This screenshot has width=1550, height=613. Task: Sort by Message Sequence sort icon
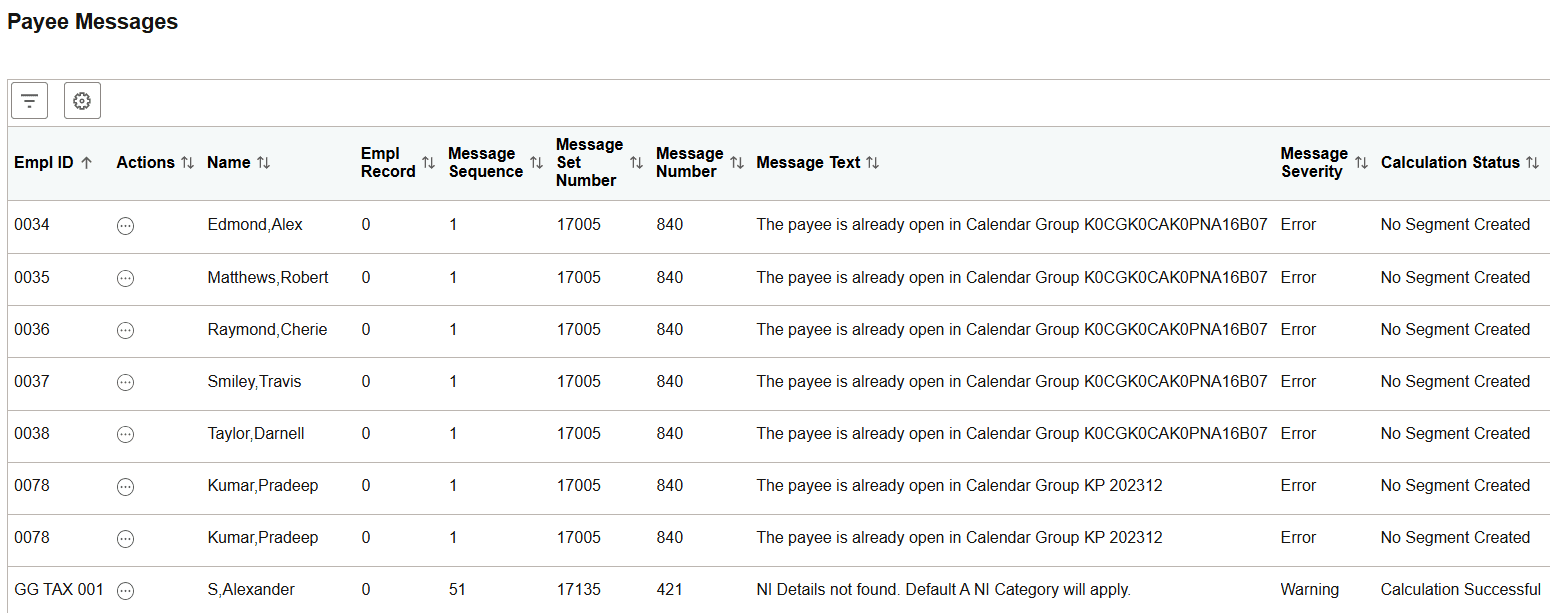coord(536,163)
